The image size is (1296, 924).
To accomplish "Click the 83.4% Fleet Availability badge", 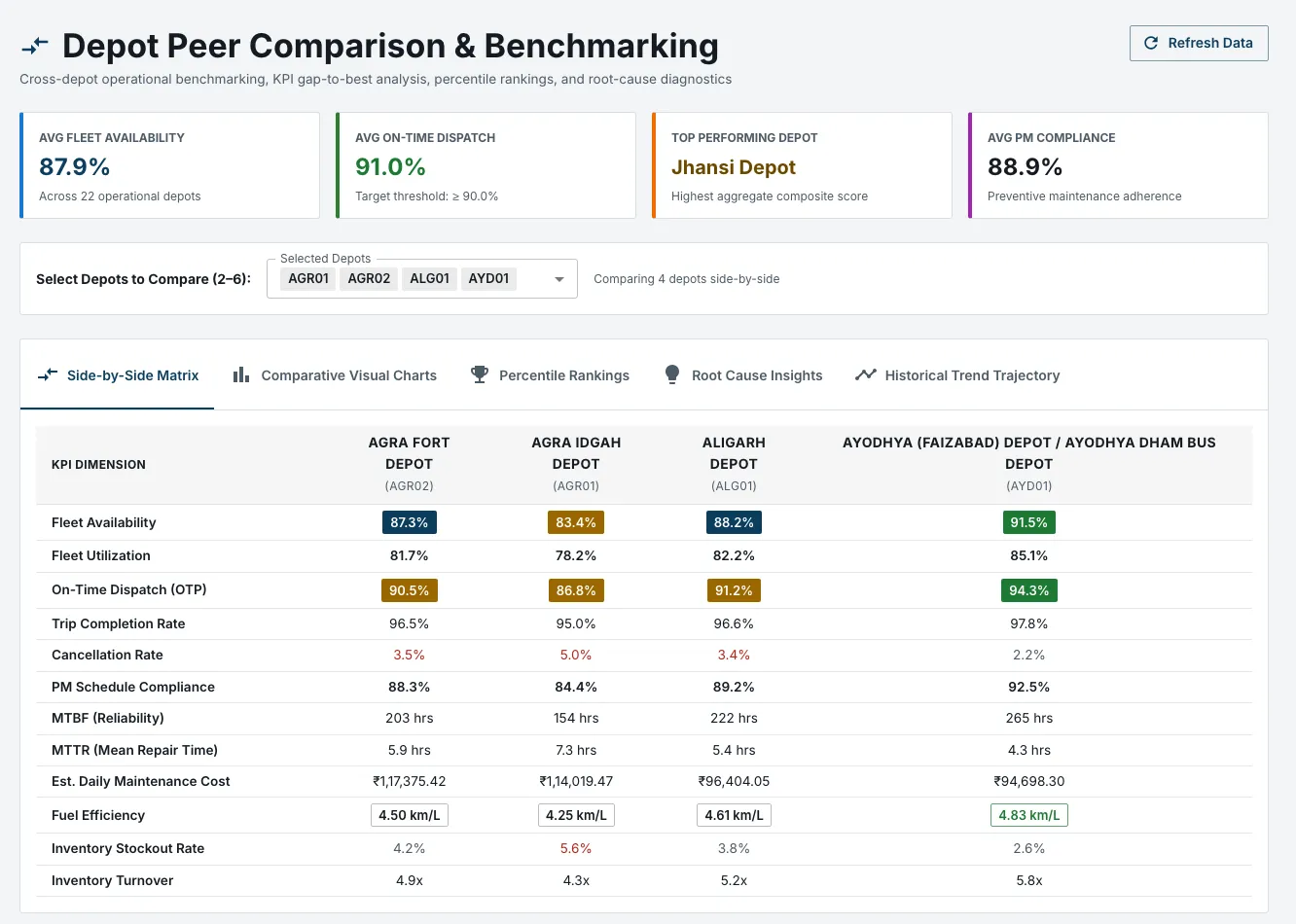I will click(x=576, y=522).
